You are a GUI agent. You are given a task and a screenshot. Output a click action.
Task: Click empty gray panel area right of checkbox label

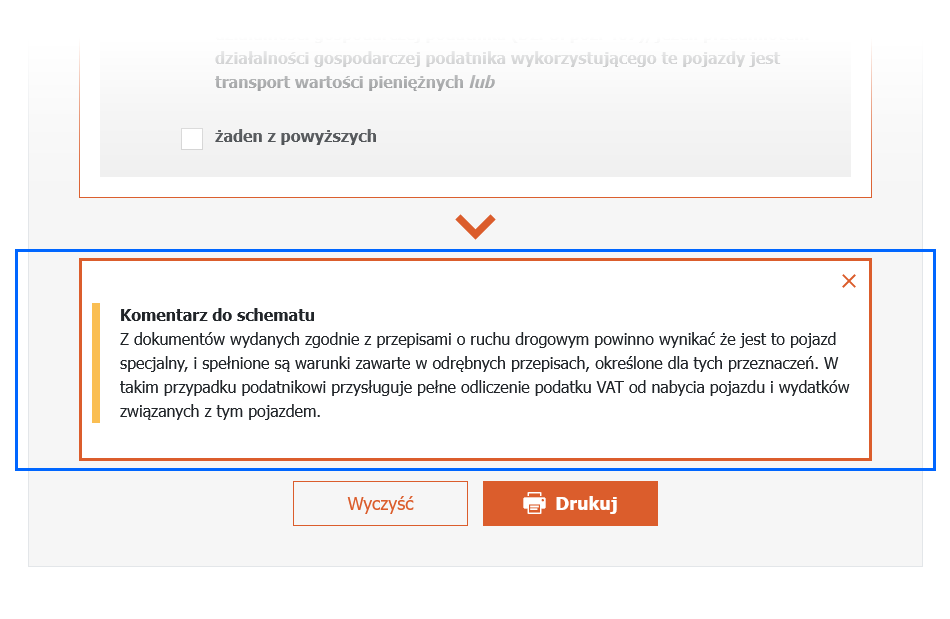click(606, 138)
